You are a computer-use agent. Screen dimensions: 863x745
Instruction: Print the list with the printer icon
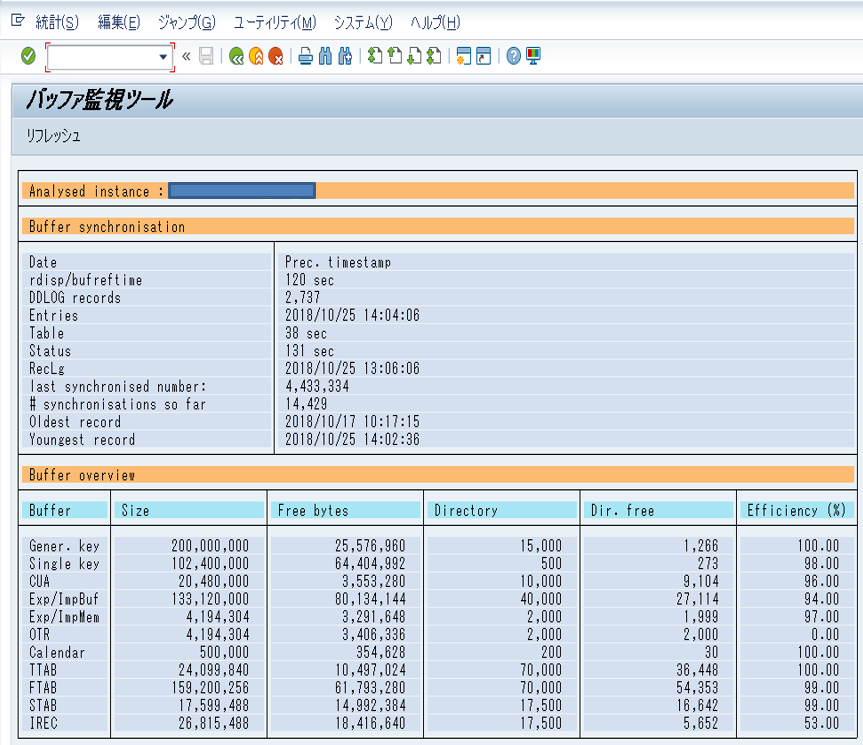305,56
